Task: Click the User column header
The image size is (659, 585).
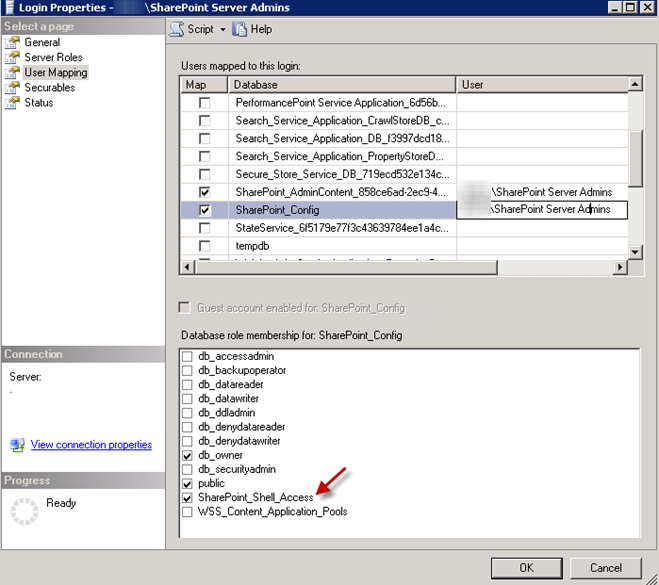Action: point(542,84)
